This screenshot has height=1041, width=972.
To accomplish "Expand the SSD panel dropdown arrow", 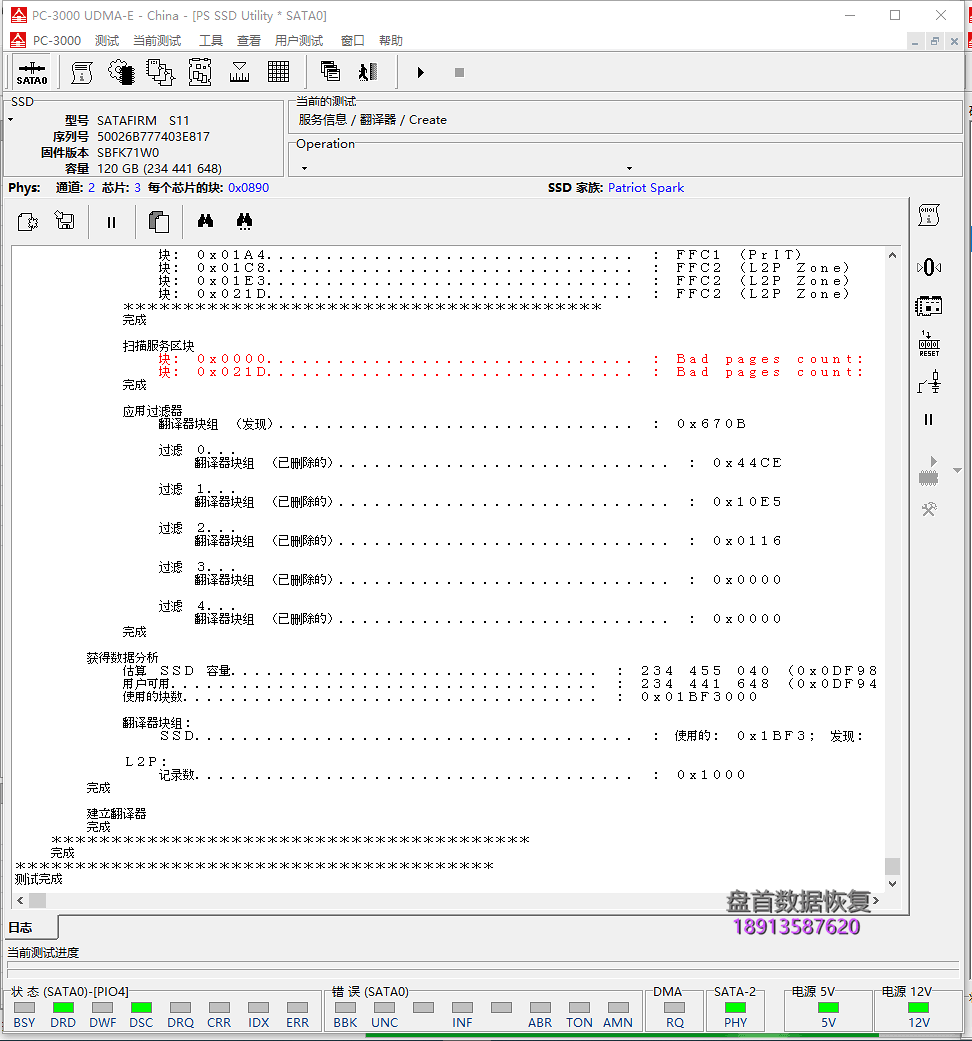I will 11,120.
